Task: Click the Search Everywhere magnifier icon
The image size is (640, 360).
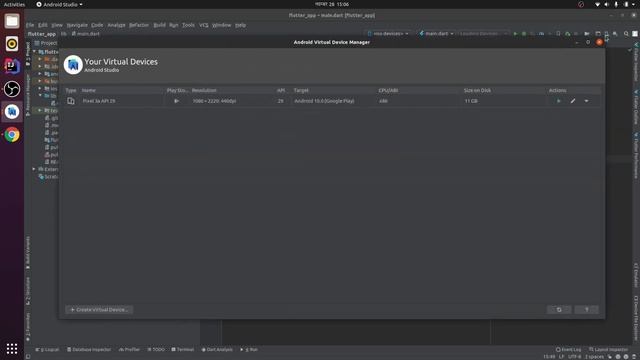Action: point(626,33)
